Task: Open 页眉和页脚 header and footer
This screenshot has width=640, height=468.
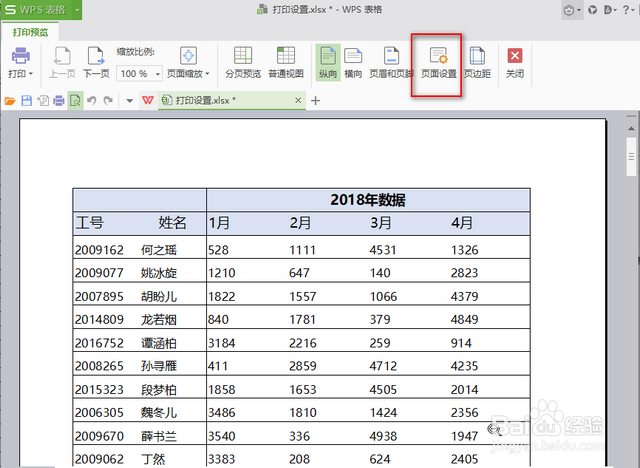Action: click(391, 62)
